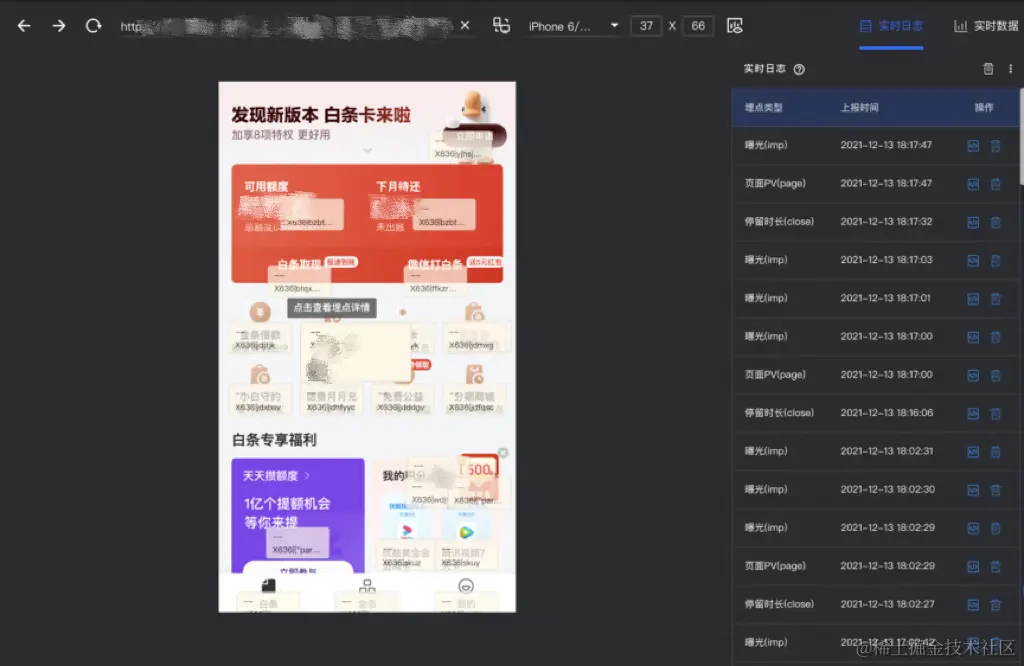
Task: Click the blurred URL address field
Action: click(x=286, y=26)
